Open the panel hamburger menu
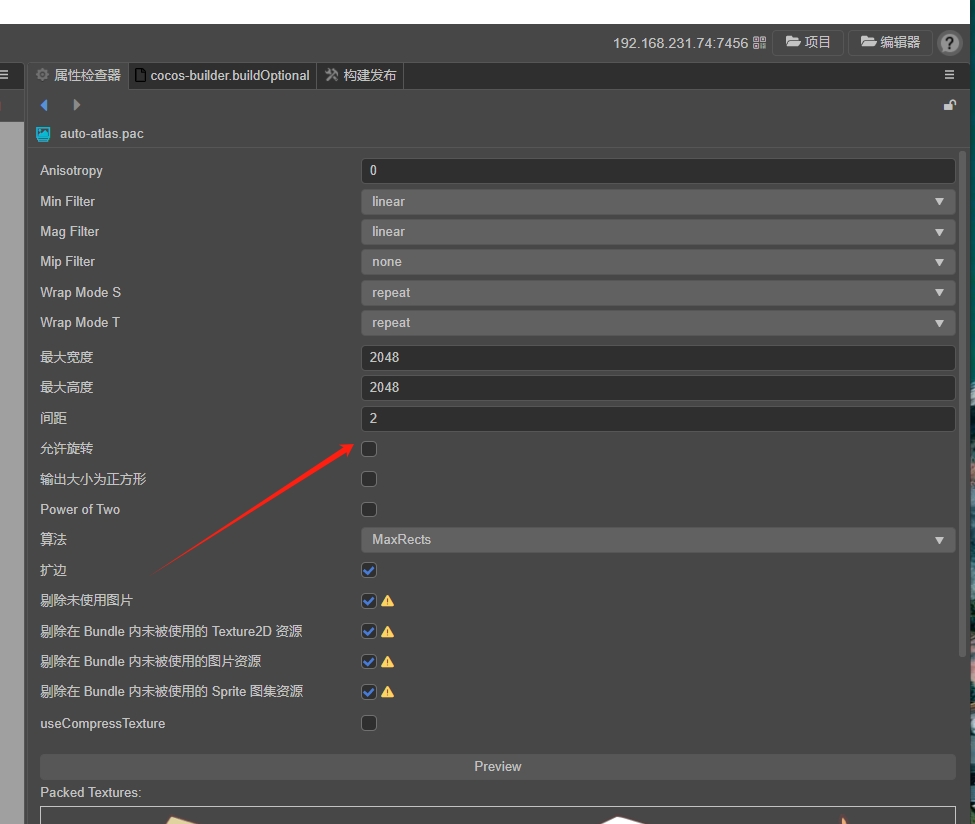Screen dimensions: 975x824 click(949, 75)
